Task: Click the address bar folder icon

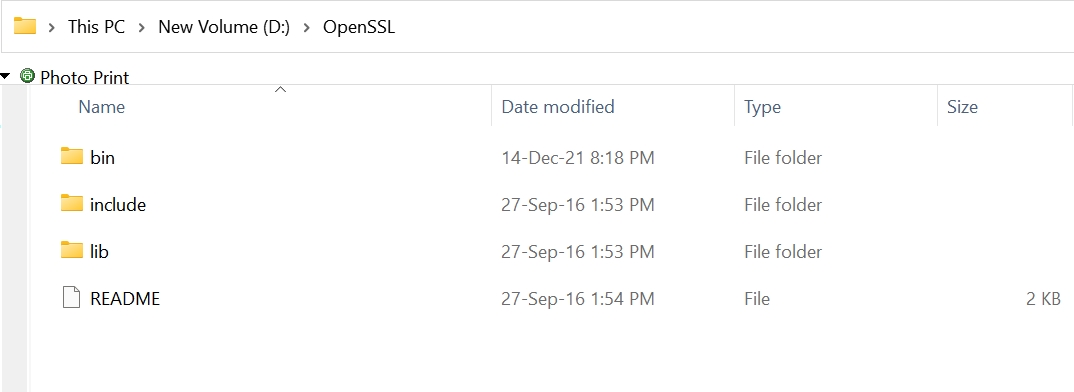Action: pos(25,26)
